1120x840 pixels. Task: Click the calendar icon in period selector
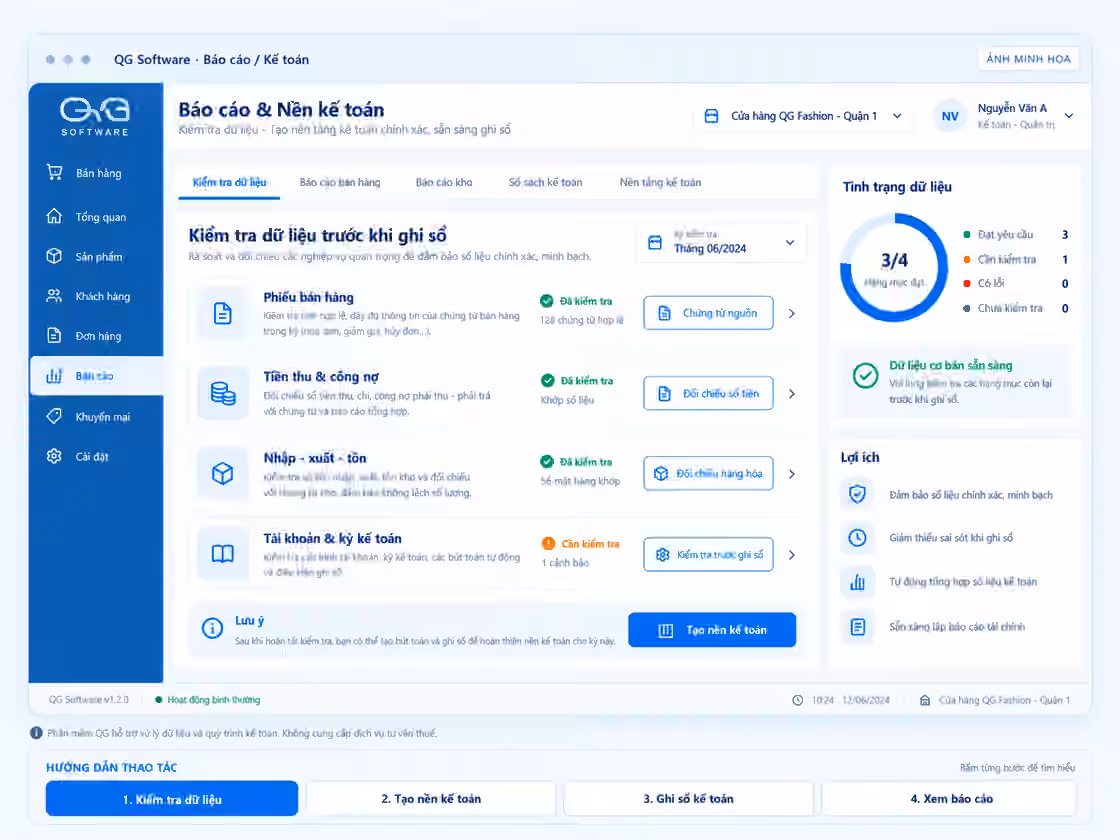(655, 243)
